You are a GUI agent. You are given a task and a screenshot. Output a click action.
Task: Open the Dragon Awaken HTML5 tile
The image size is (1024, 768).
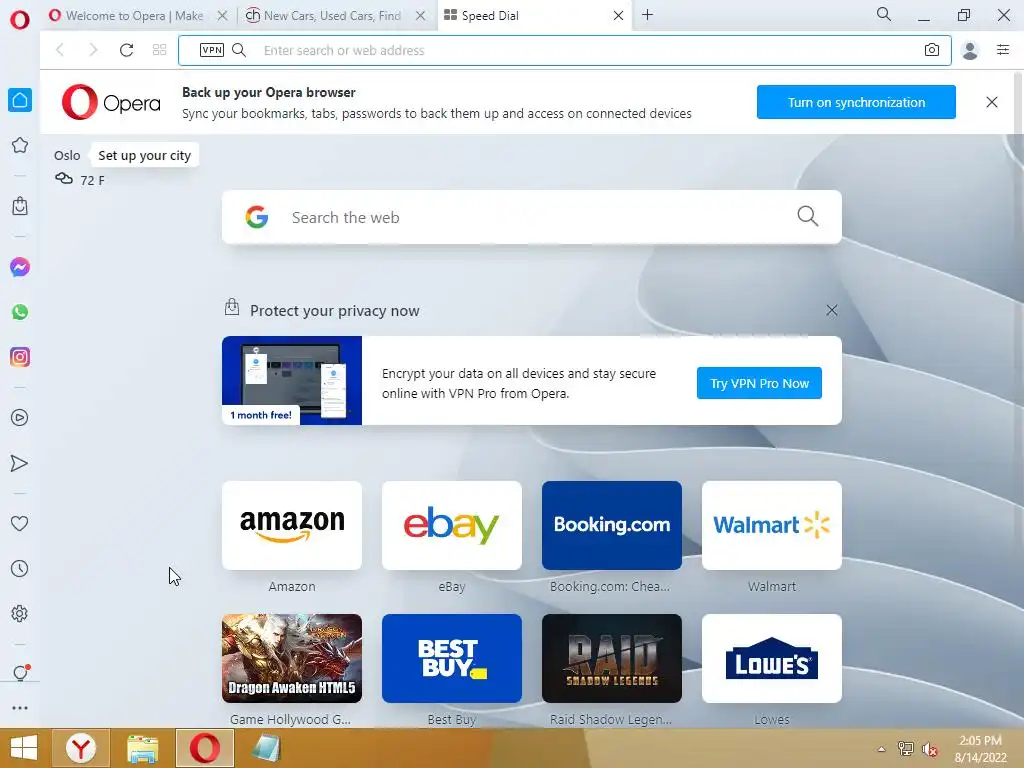point(292,658)
